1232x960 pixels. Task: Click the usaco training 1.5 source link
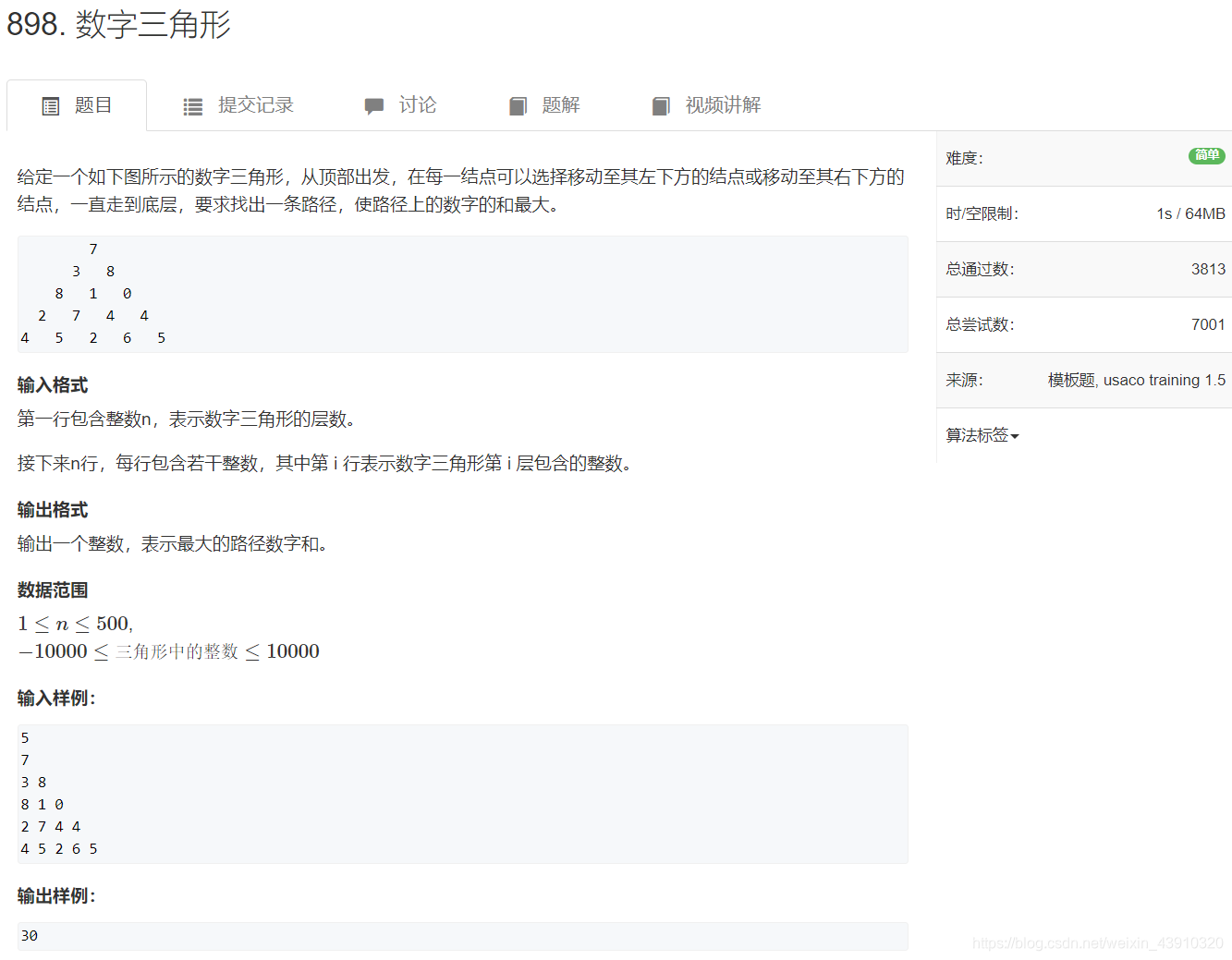(x=1163, y=380)
